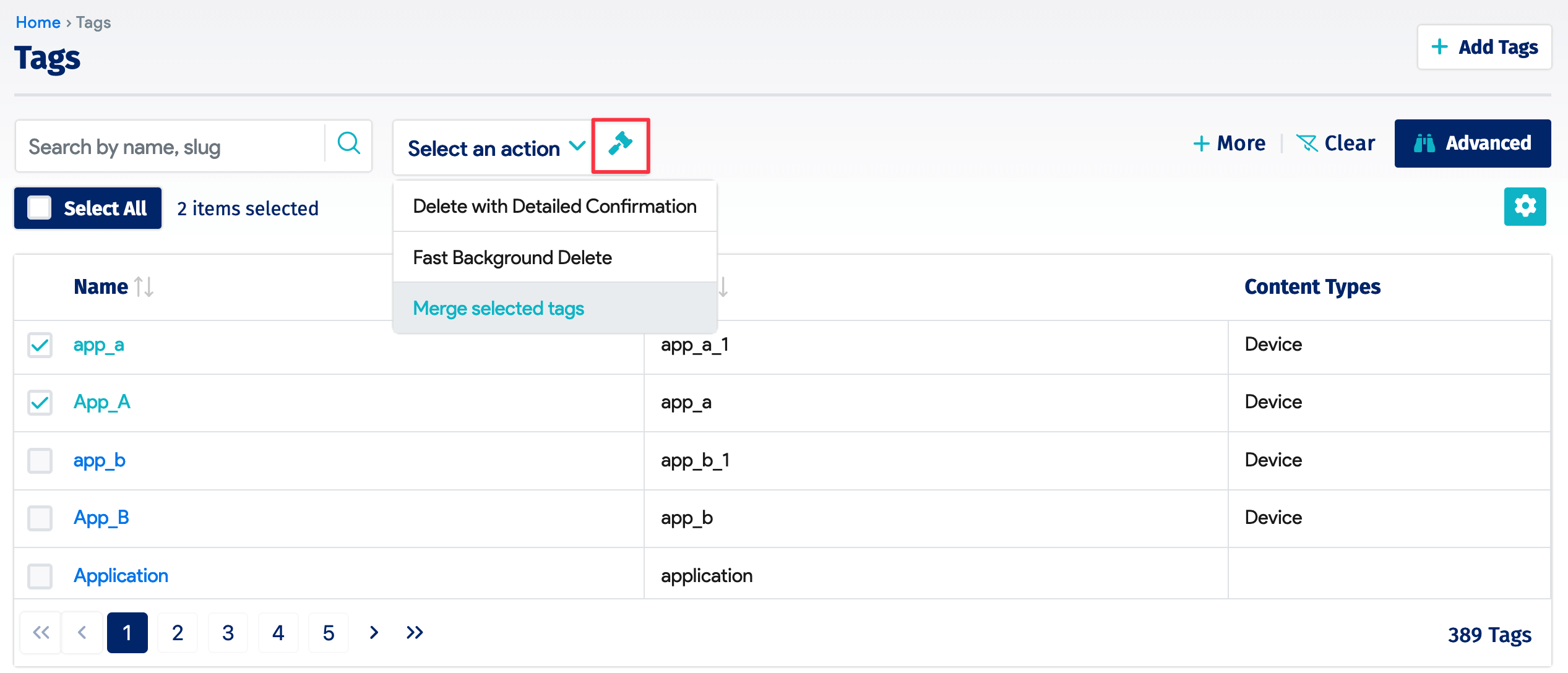
Task: Expand More filters option
Action: pyautogui.click(x=1229, y=144)
